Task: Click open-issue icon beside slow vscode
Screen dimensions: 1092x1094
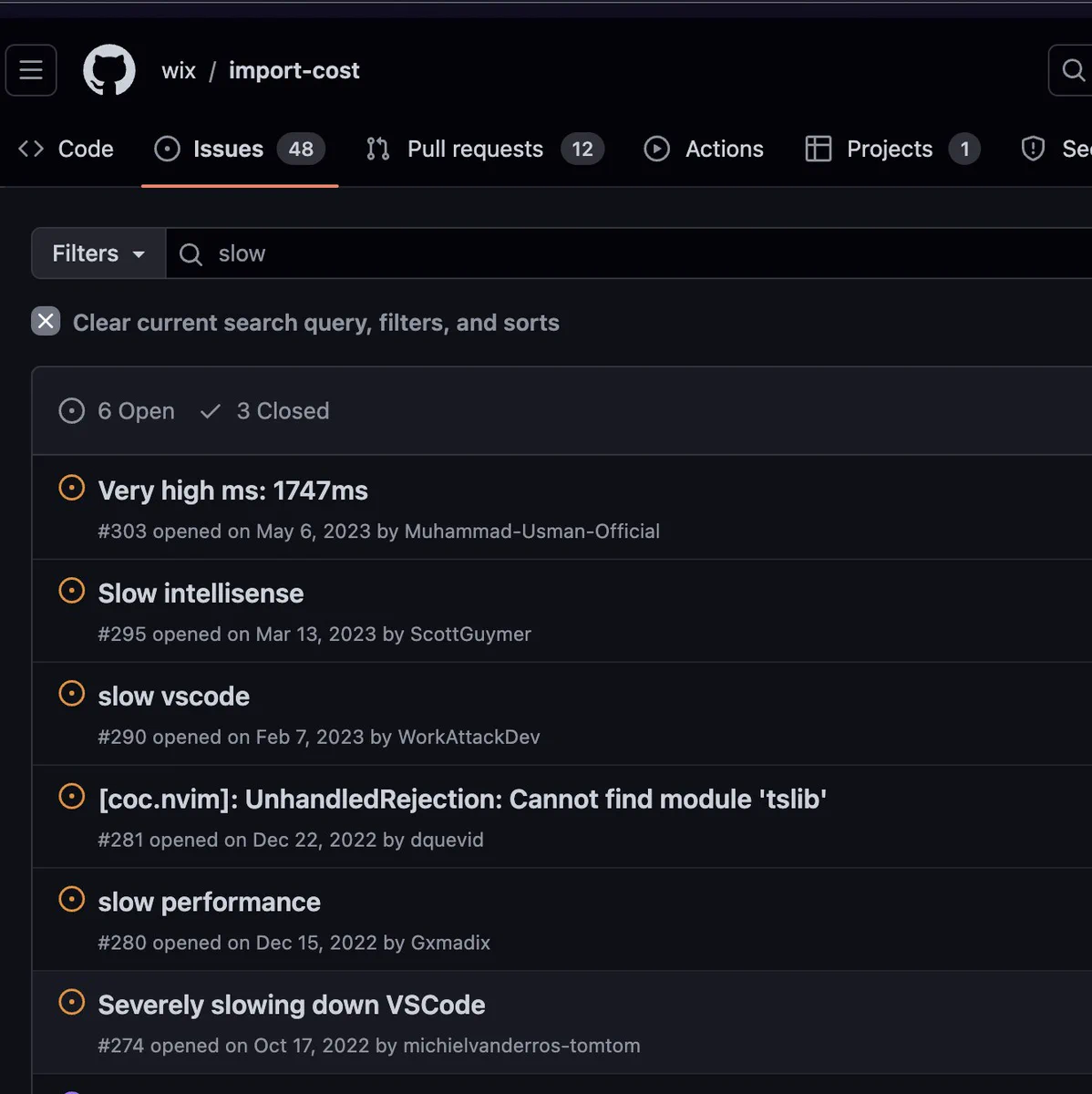Action: 72,694
